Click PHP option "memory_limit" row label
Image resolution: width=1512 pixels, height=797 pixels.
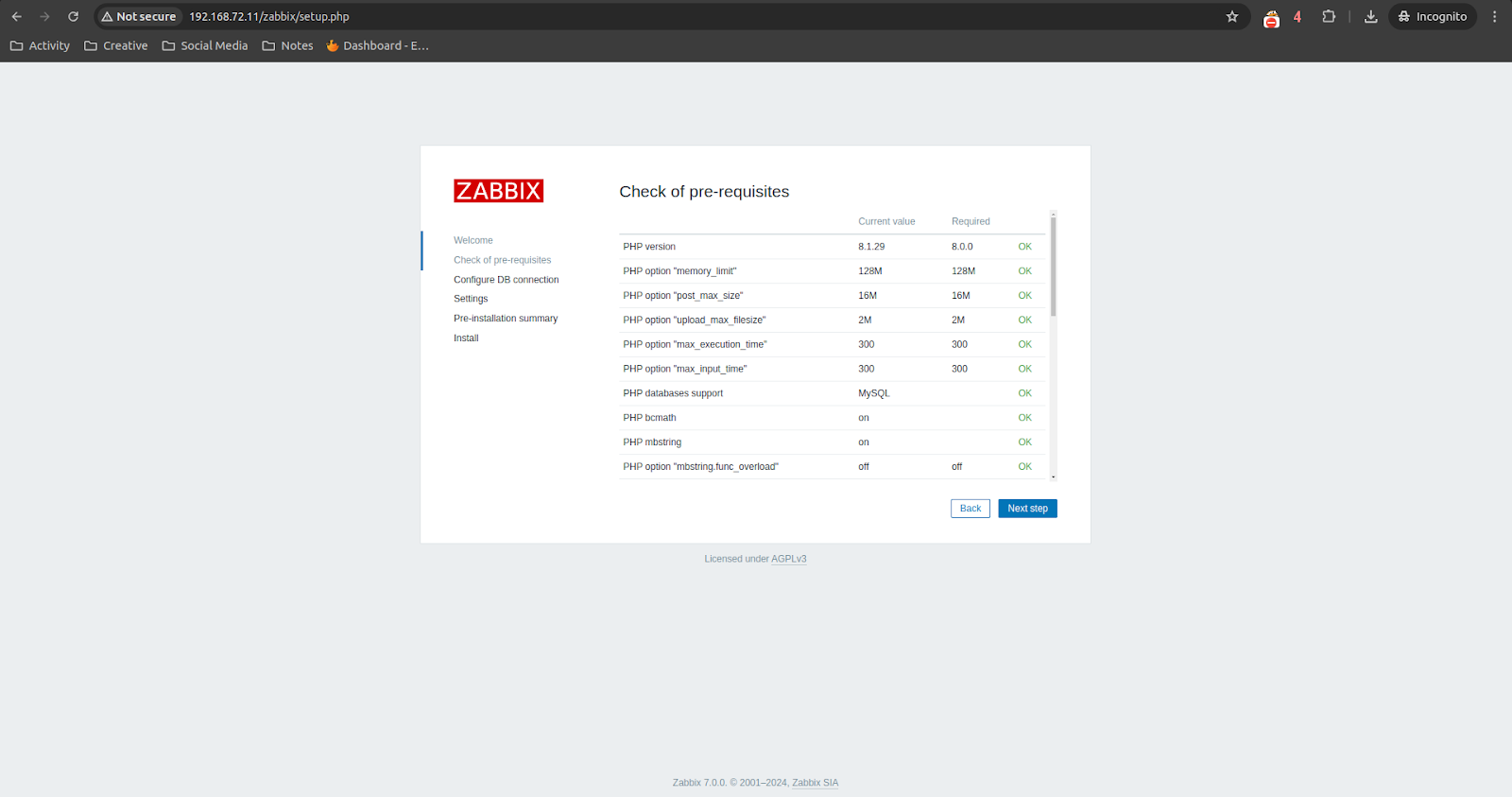click(x=679, y=271)
